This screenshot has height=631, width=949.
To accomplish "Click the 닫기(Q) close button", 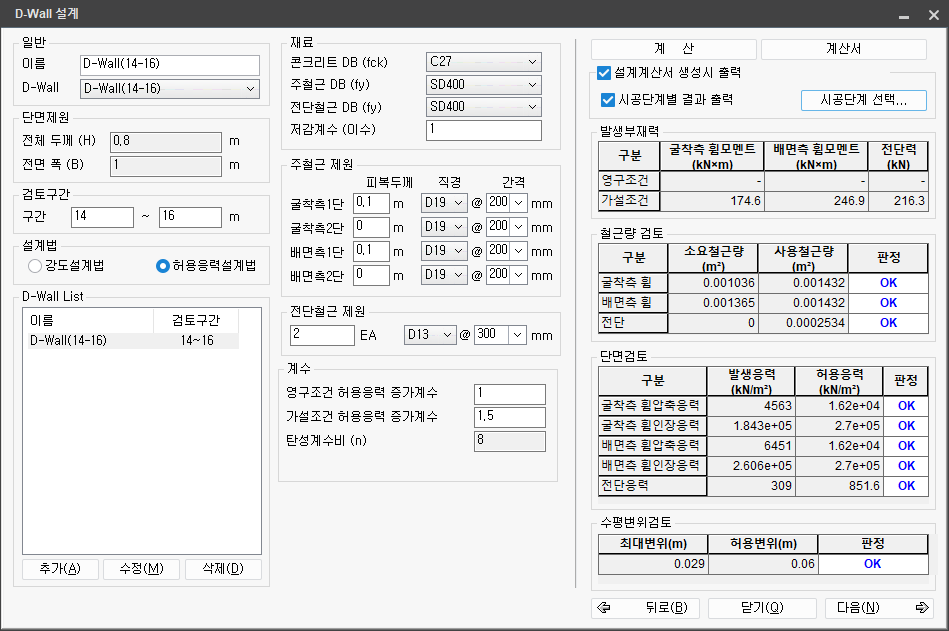I will 762,608.
